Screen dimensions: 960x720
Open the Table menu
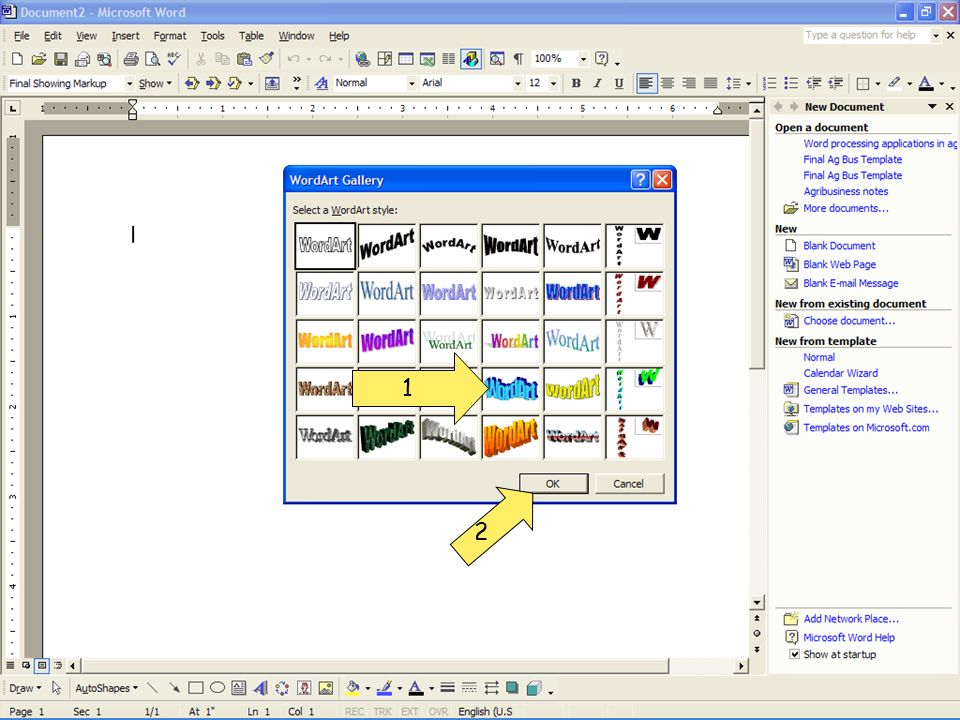point(251,36)
